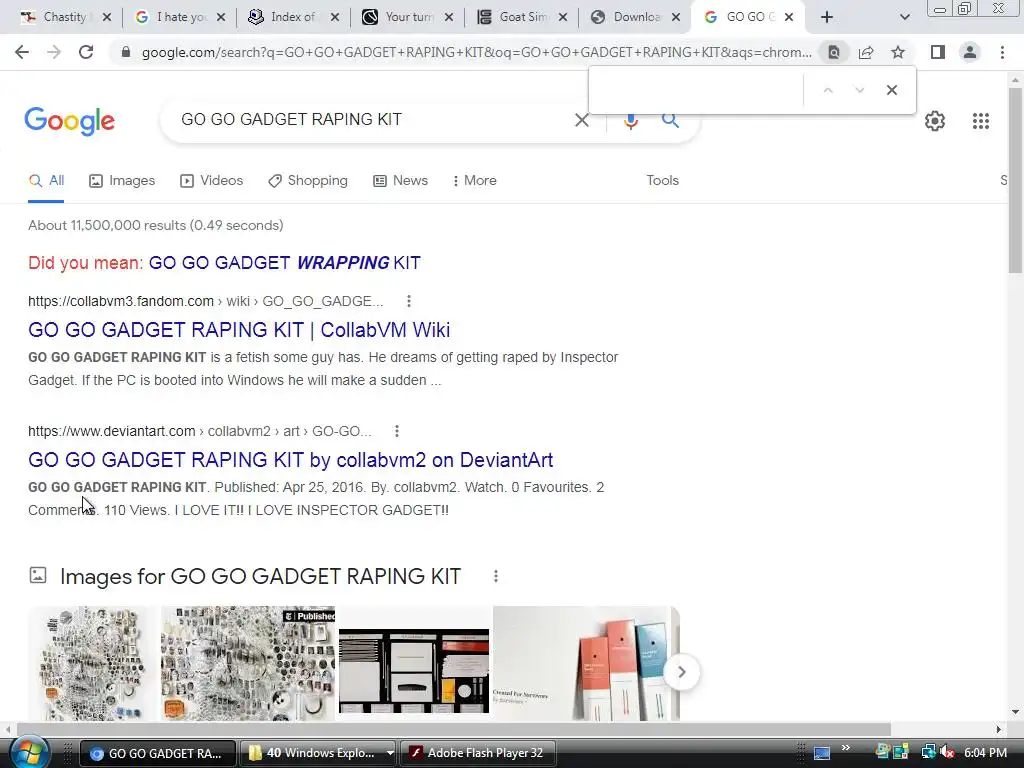View site information via the lock icon
This screenshot has width=1024, height=768.
[x=126, y=52]
